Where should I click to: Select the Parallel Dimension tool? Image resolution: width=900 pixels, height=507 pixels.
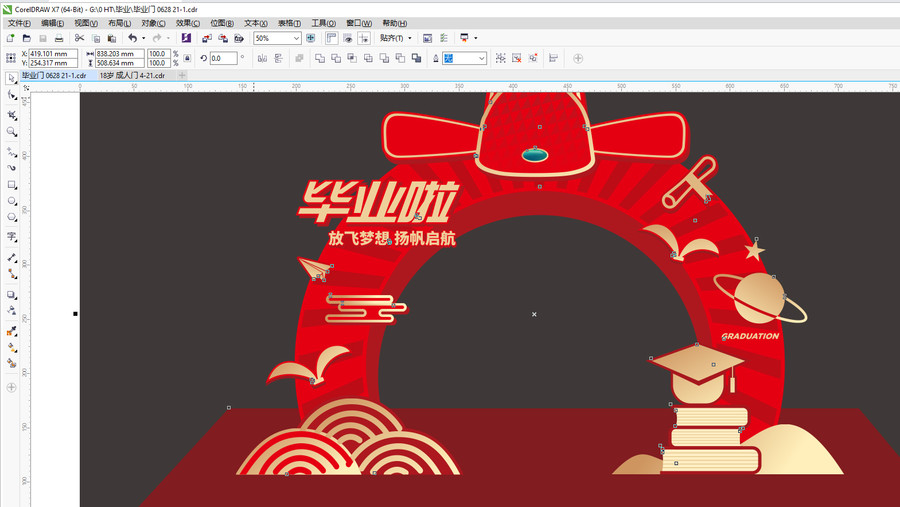click(11, 258)
